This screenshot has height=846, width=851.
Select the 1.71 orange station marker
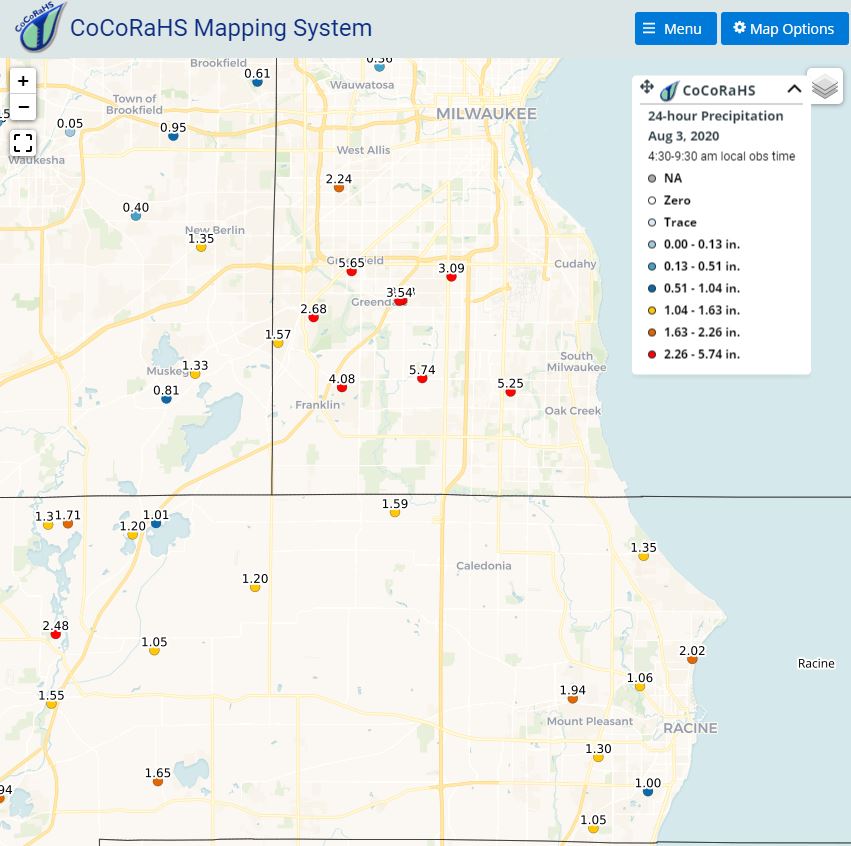pos(68,524)
